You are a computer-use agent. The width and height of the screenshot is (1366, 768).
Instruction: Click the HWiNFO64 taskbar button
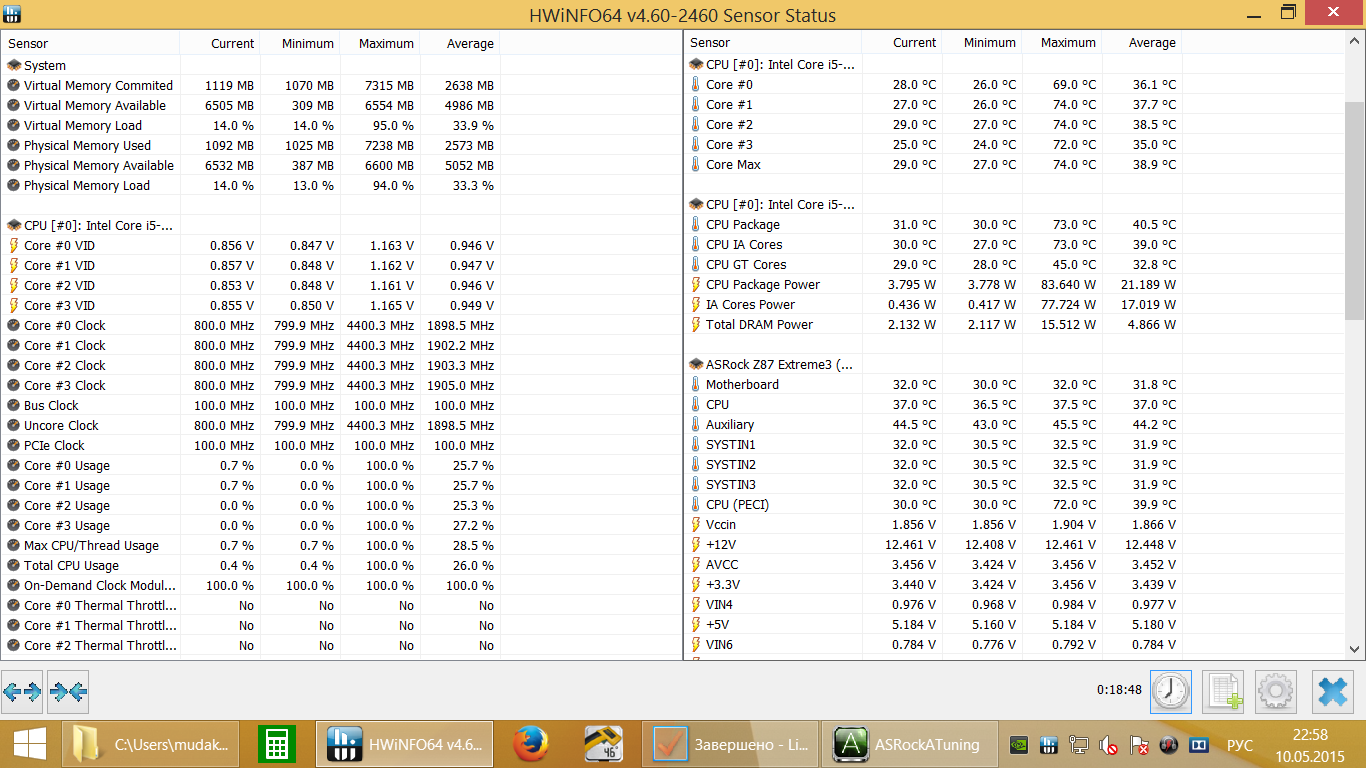(405, 744)
